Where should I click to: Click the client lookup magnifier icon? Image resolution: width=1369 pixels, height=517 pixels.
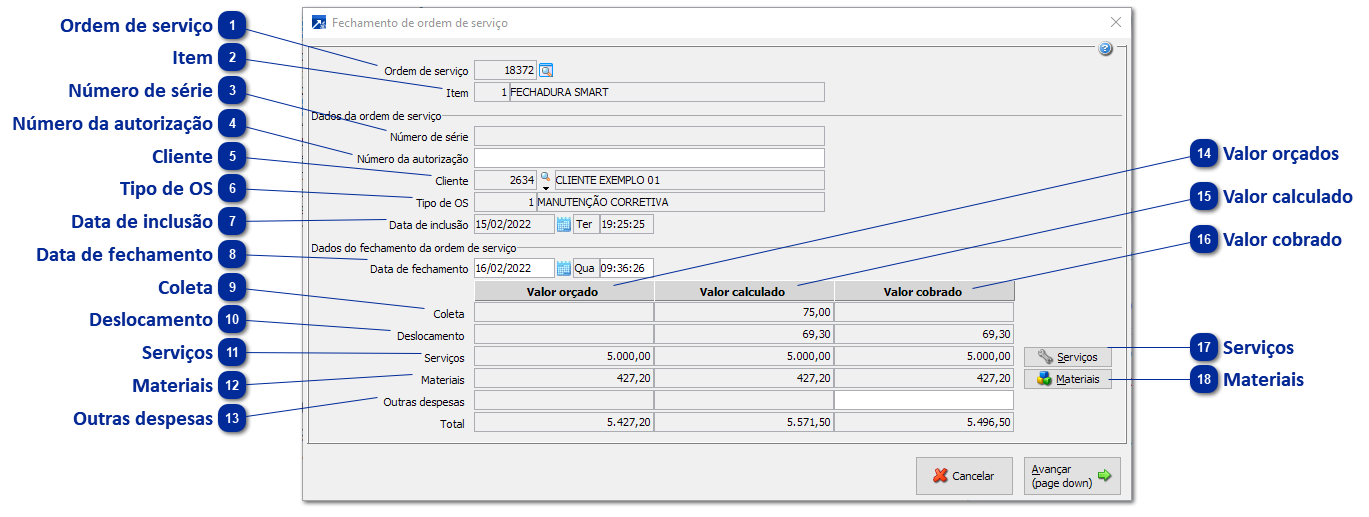(546, 176)
